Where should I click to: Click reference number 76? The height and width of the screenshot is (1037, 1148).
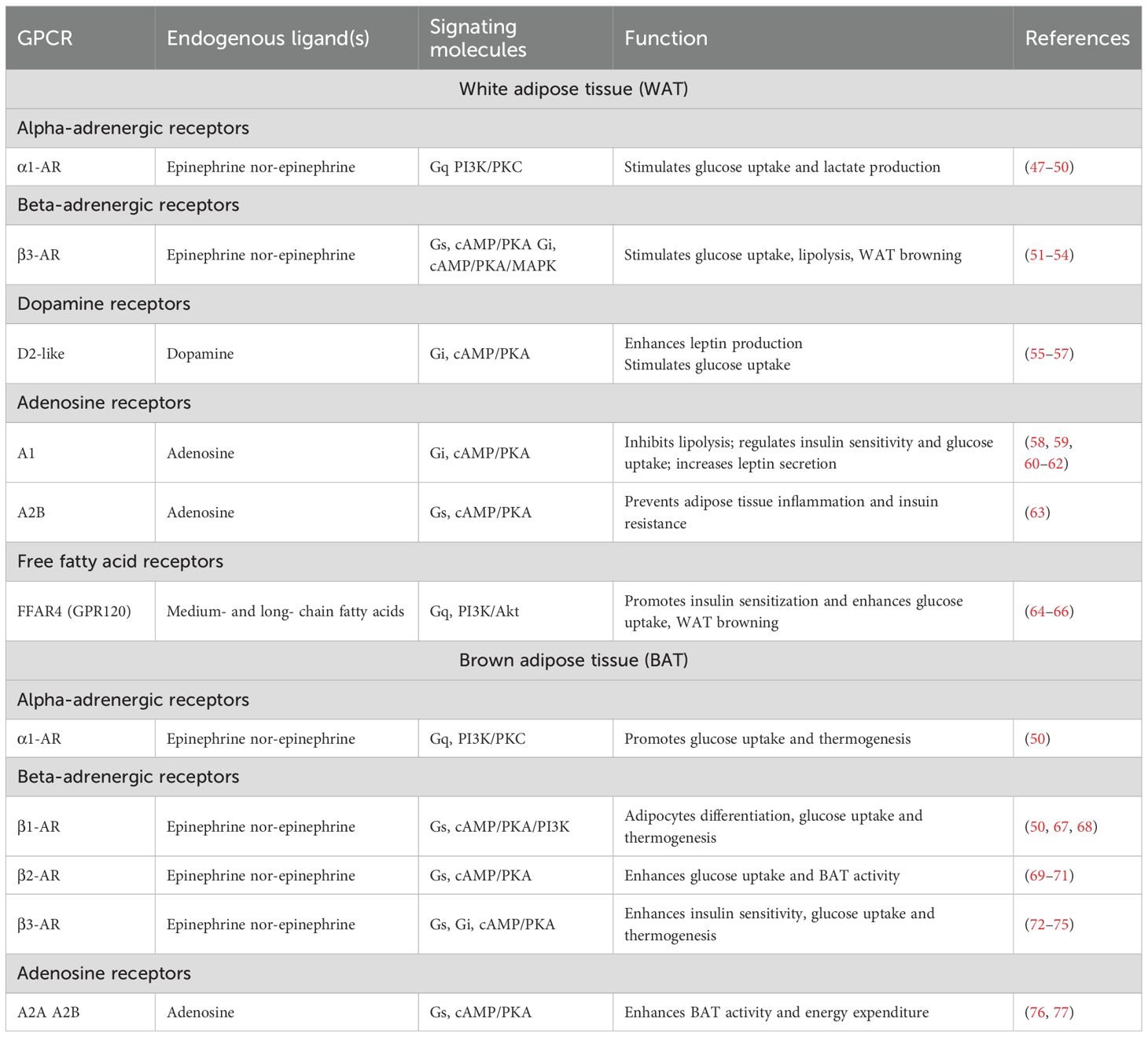coord(1038,1013)
